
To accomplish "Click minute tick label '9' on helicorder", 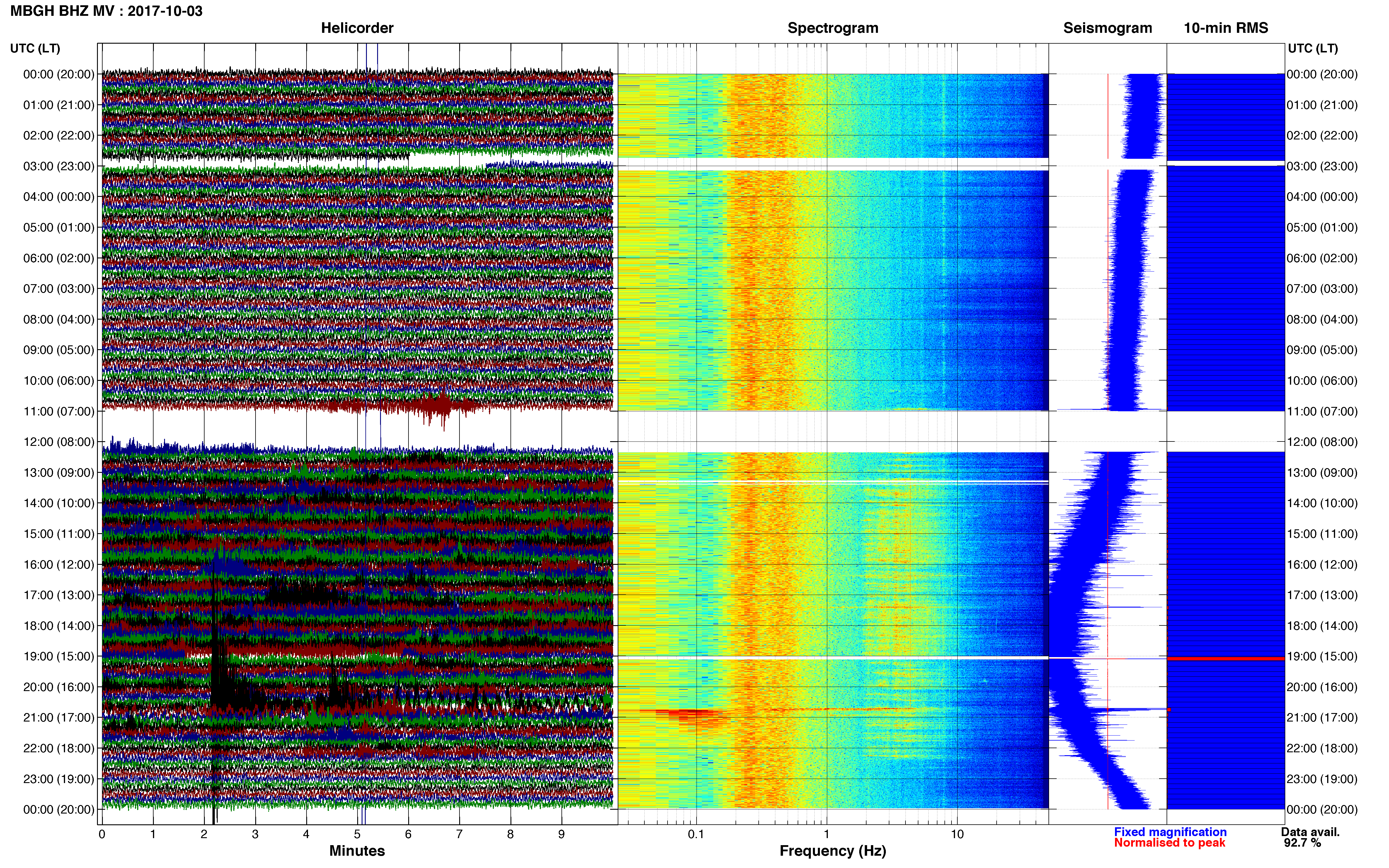I will pos(561,835).
